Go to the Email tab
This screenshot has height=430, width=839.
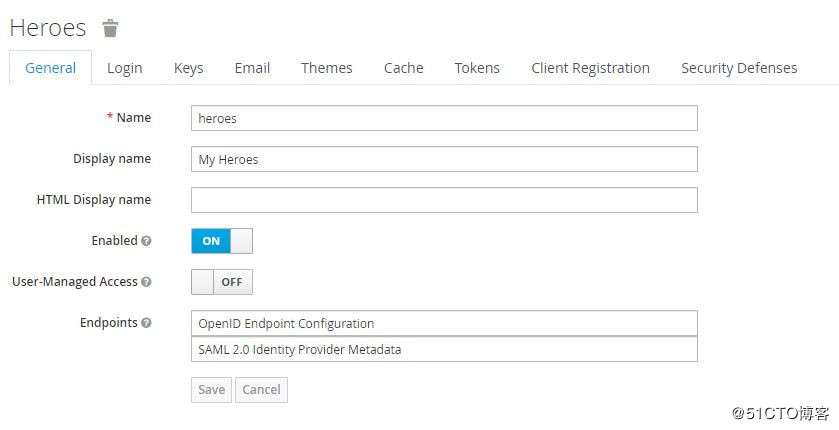pyautogui.click(x=252, y=68)
